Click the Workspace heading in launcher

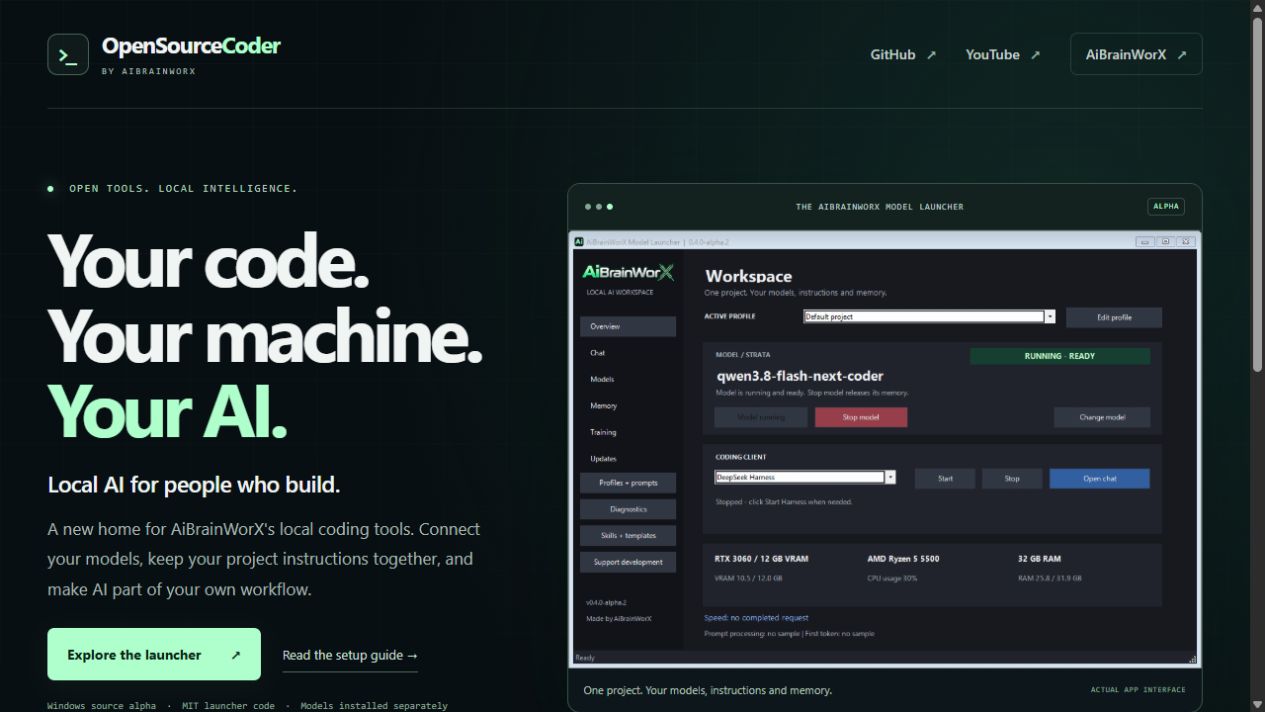(748, 276)
